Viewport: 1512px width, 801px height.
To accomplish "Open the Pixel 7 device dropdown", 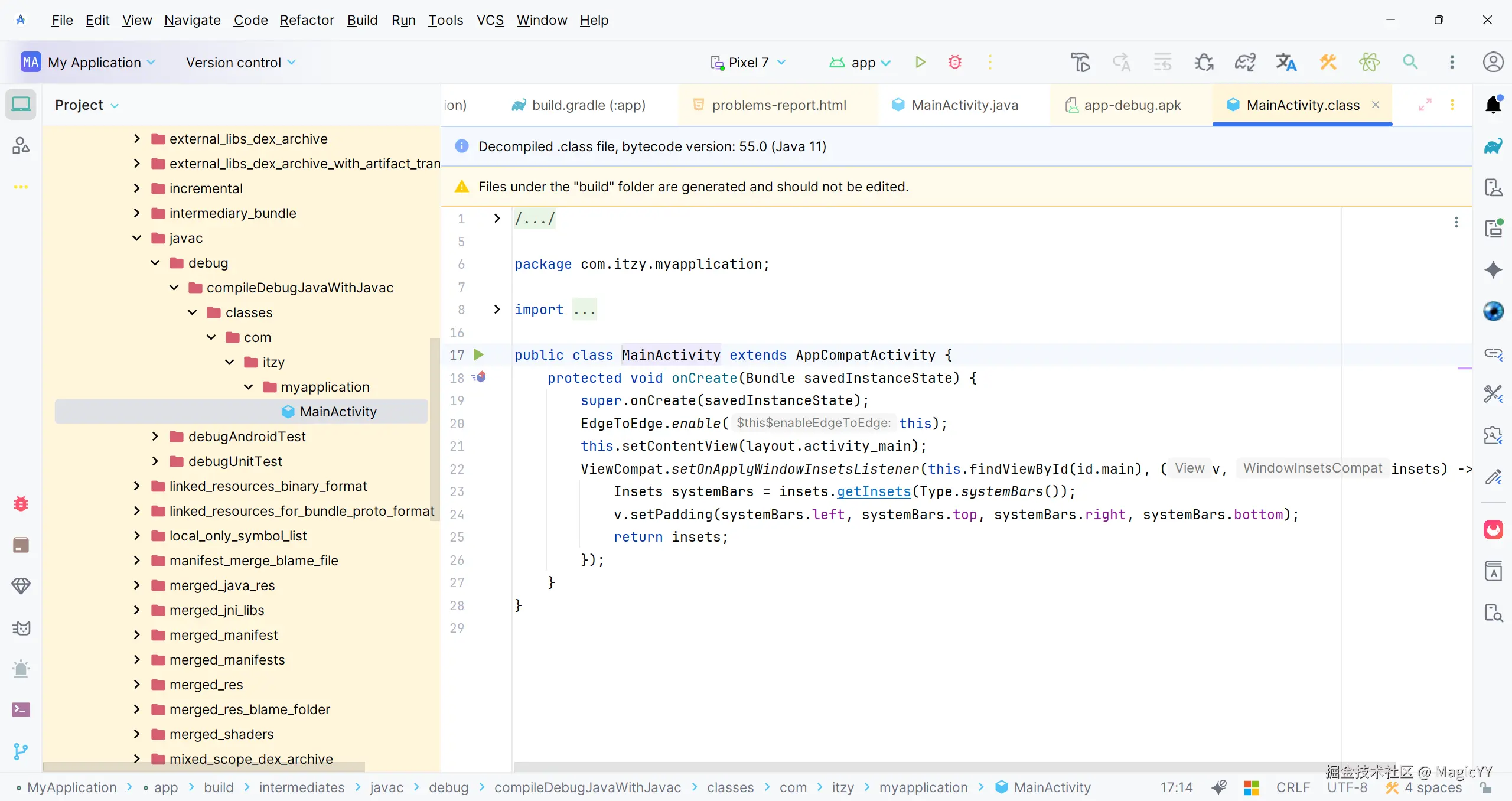I will 748,62.
